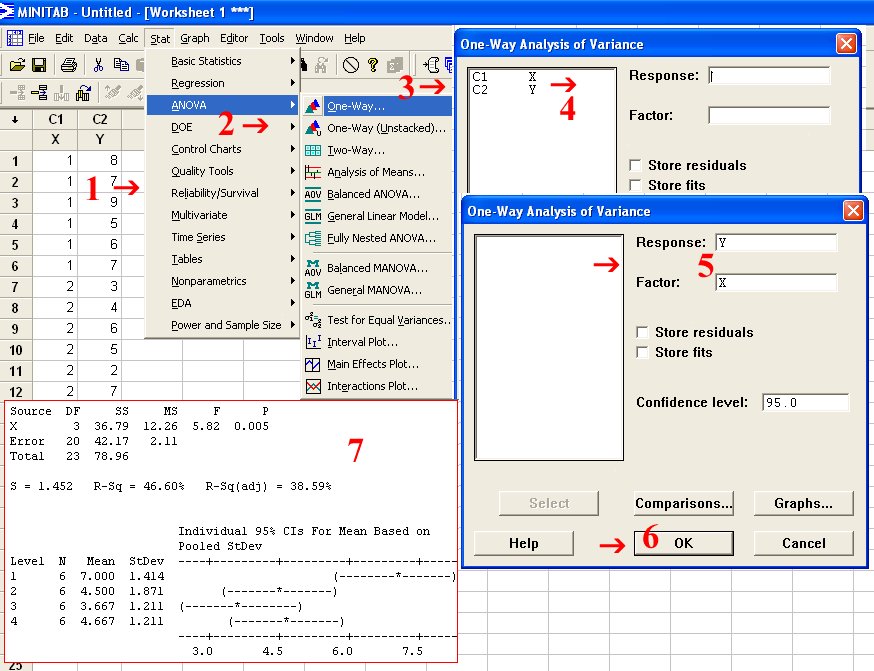
Task: Click the C2 column header
Action: click(100, 119)
